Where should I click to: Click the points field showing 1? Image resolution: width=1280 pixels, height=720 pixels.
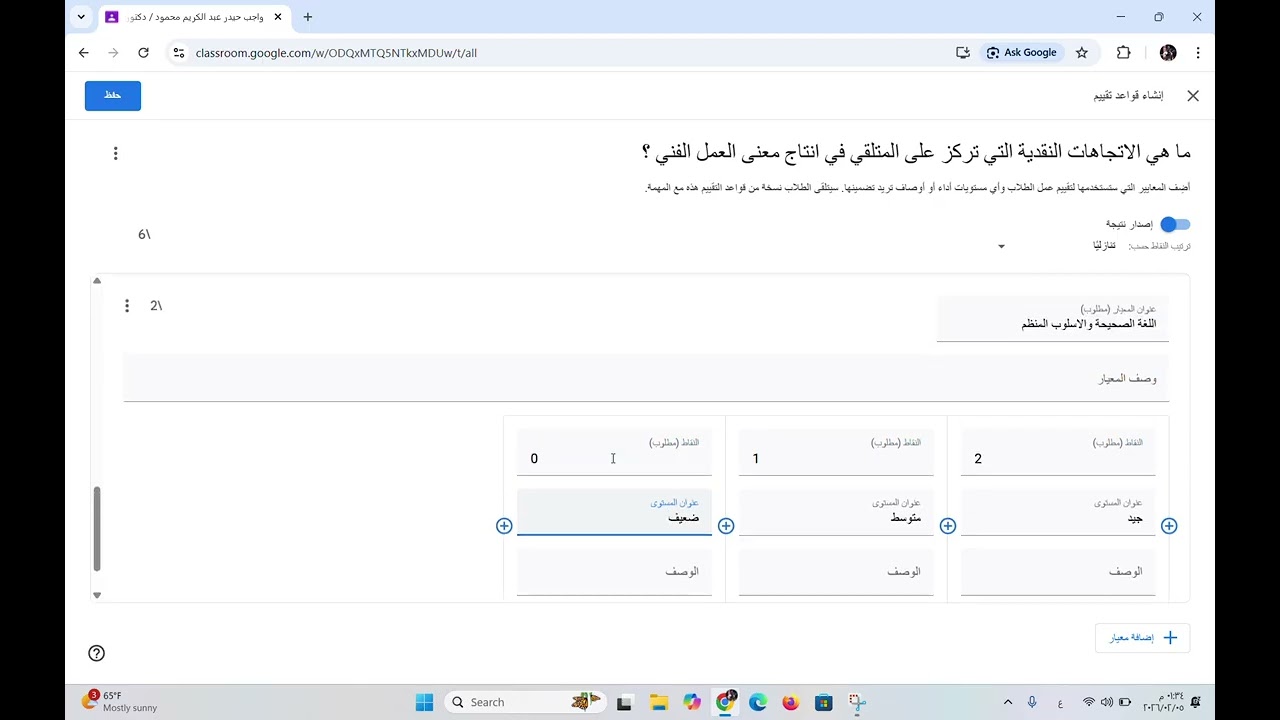pyautogui.click(x=836, y=452)
